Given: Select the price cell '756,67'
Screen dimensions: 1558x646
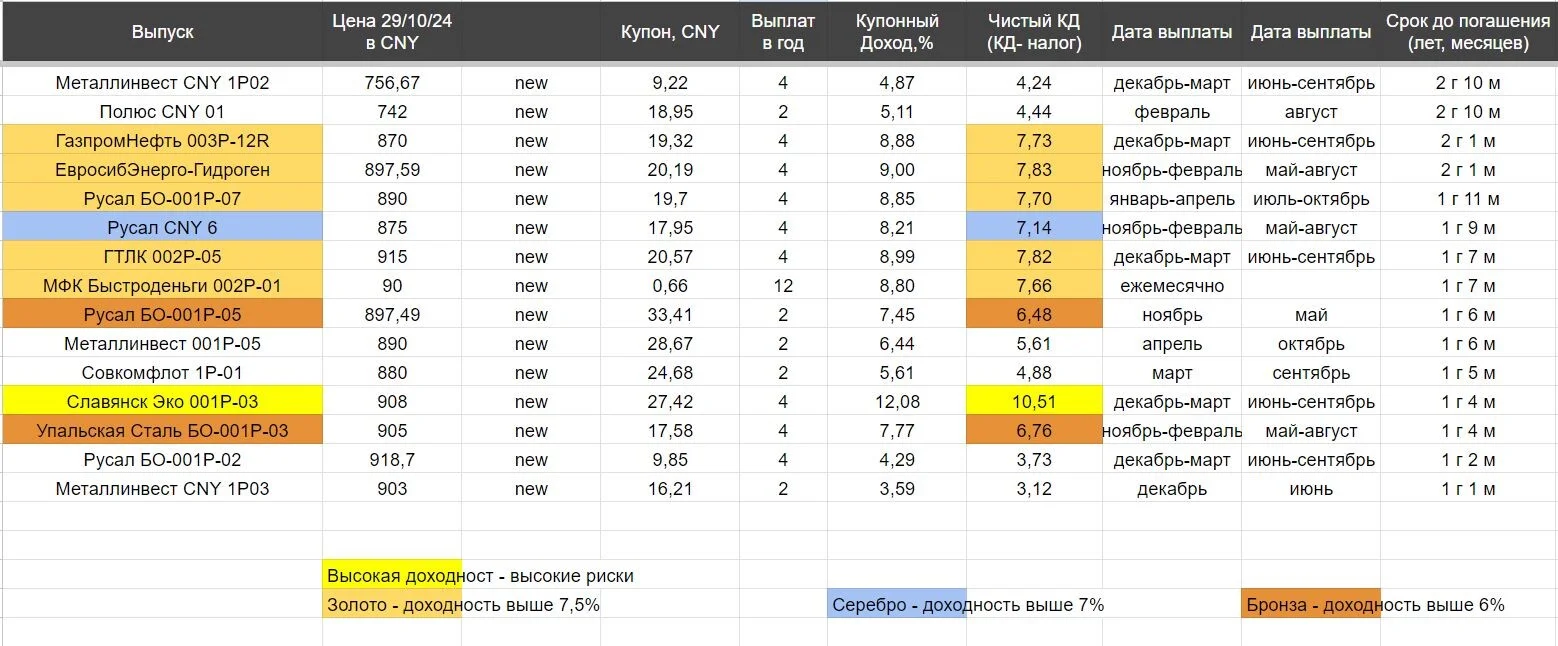Looking at the screenshot, I should (x=392, y=83).
